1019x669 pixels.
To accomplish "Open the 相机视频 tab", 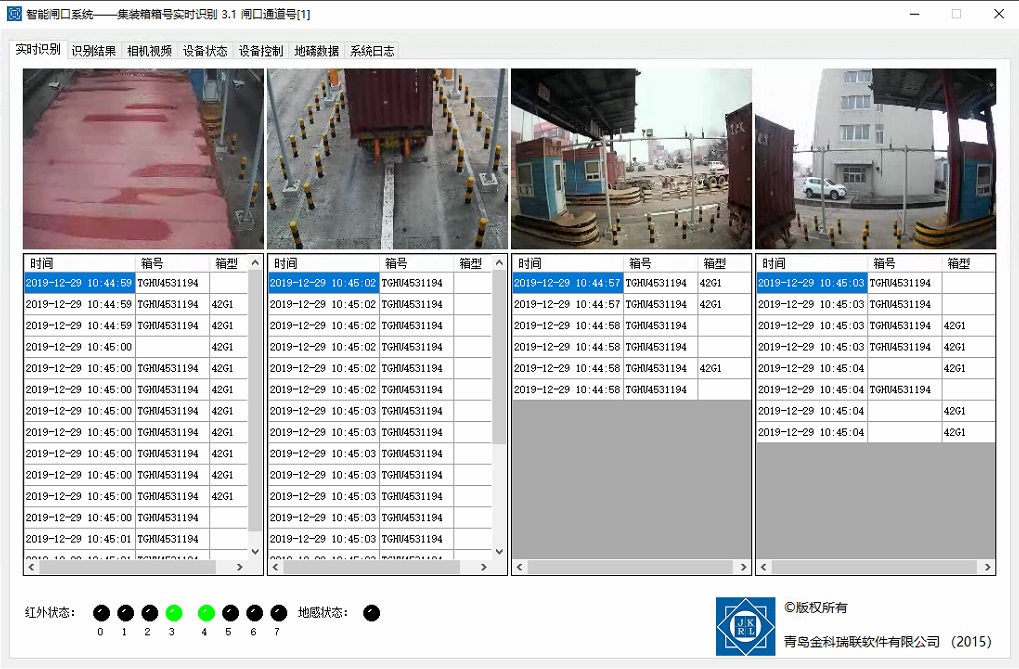I will tap(149, 51).
